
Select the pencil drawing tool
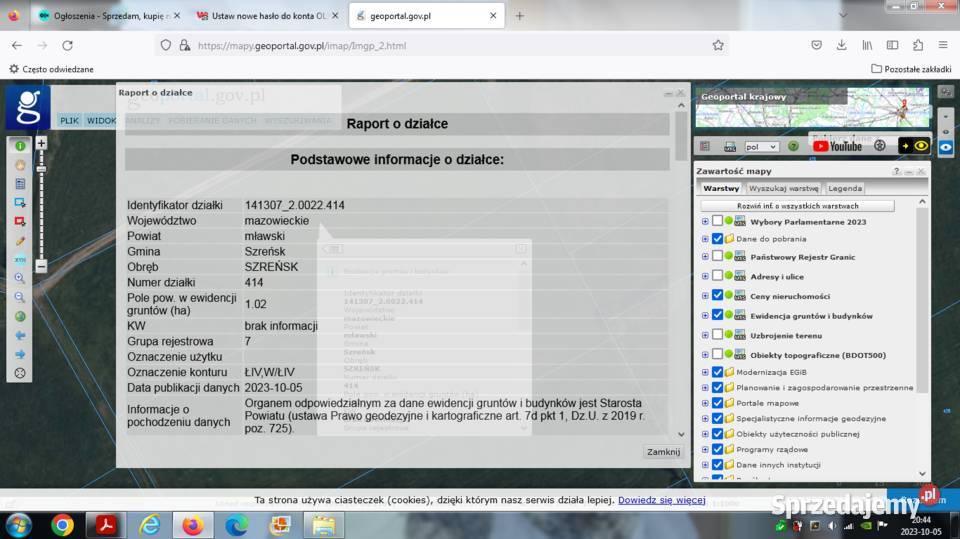pyautogui.click(x=20, y=241)
